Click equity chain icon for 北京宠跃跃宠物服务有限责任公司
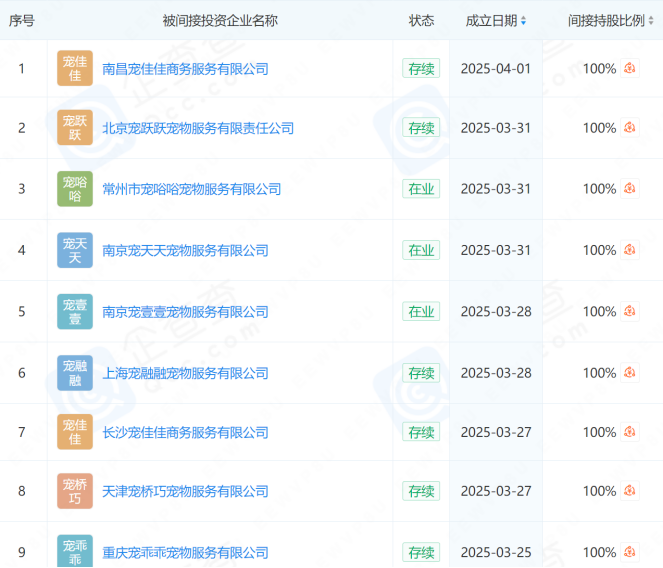The height and width of the screenshot is (568, 663). (630, 128)
